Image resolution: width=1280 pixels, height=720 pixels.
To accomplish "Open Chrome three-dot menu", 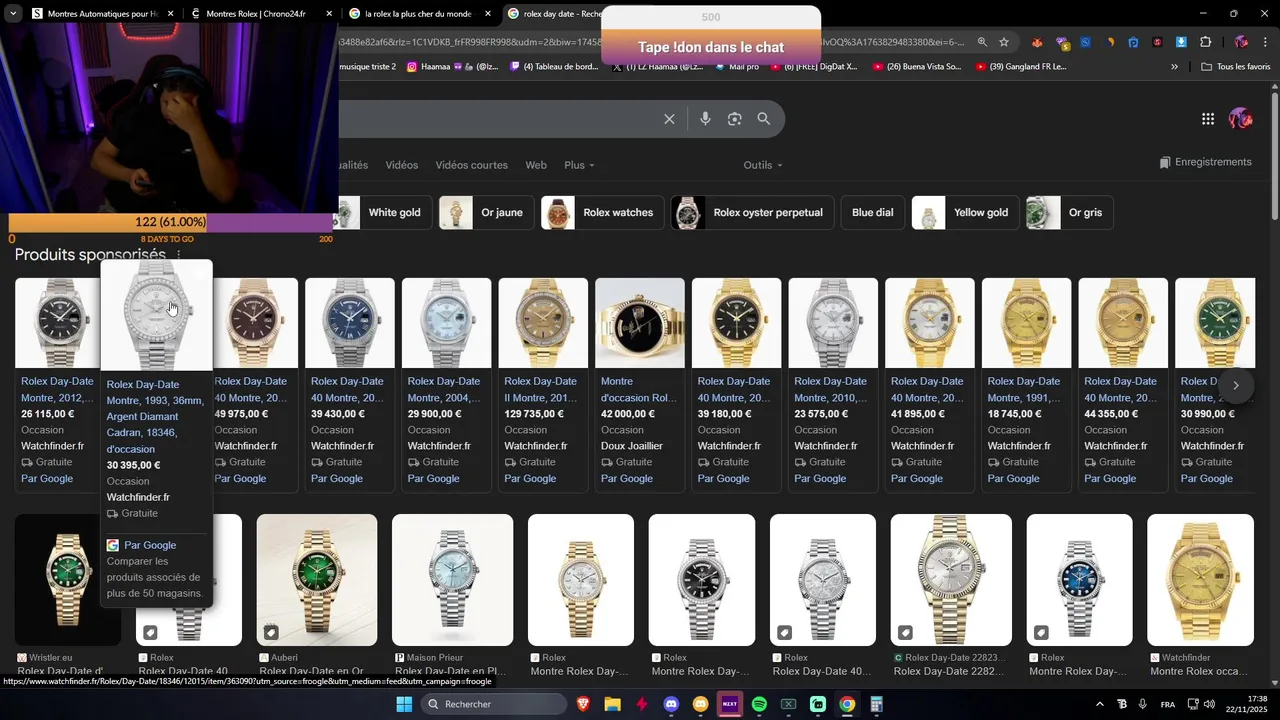I will tap(1265, 42).
